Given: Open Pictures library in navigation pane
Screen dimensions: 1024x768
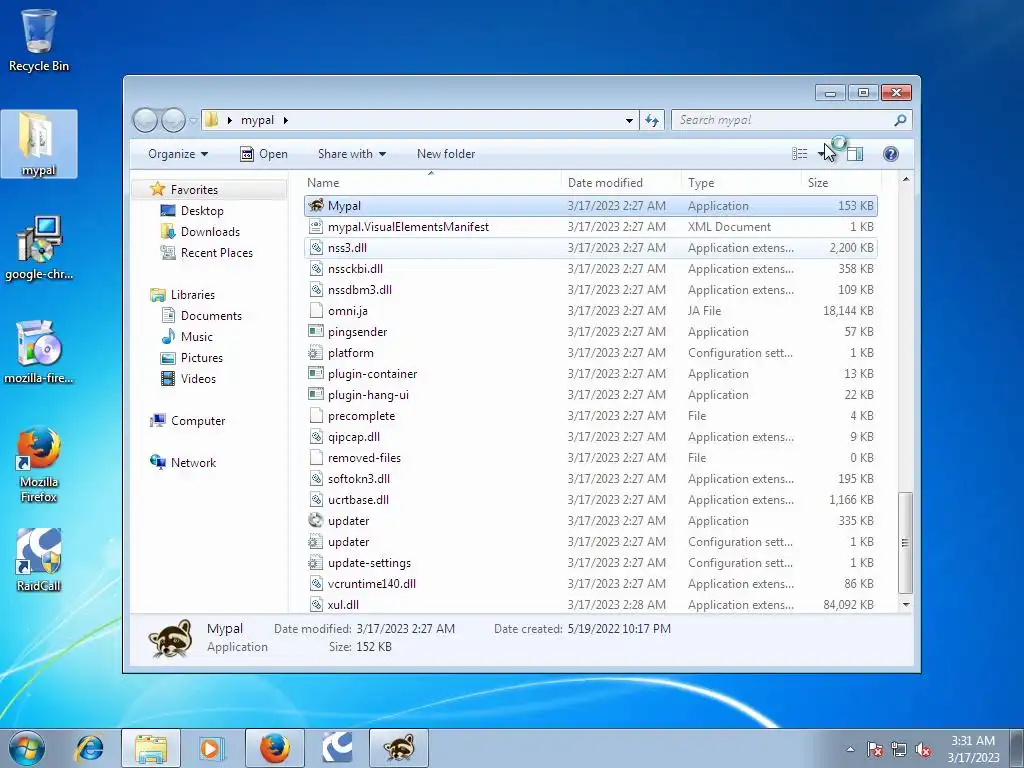Looking at the screenshot, I should point(201,358).
